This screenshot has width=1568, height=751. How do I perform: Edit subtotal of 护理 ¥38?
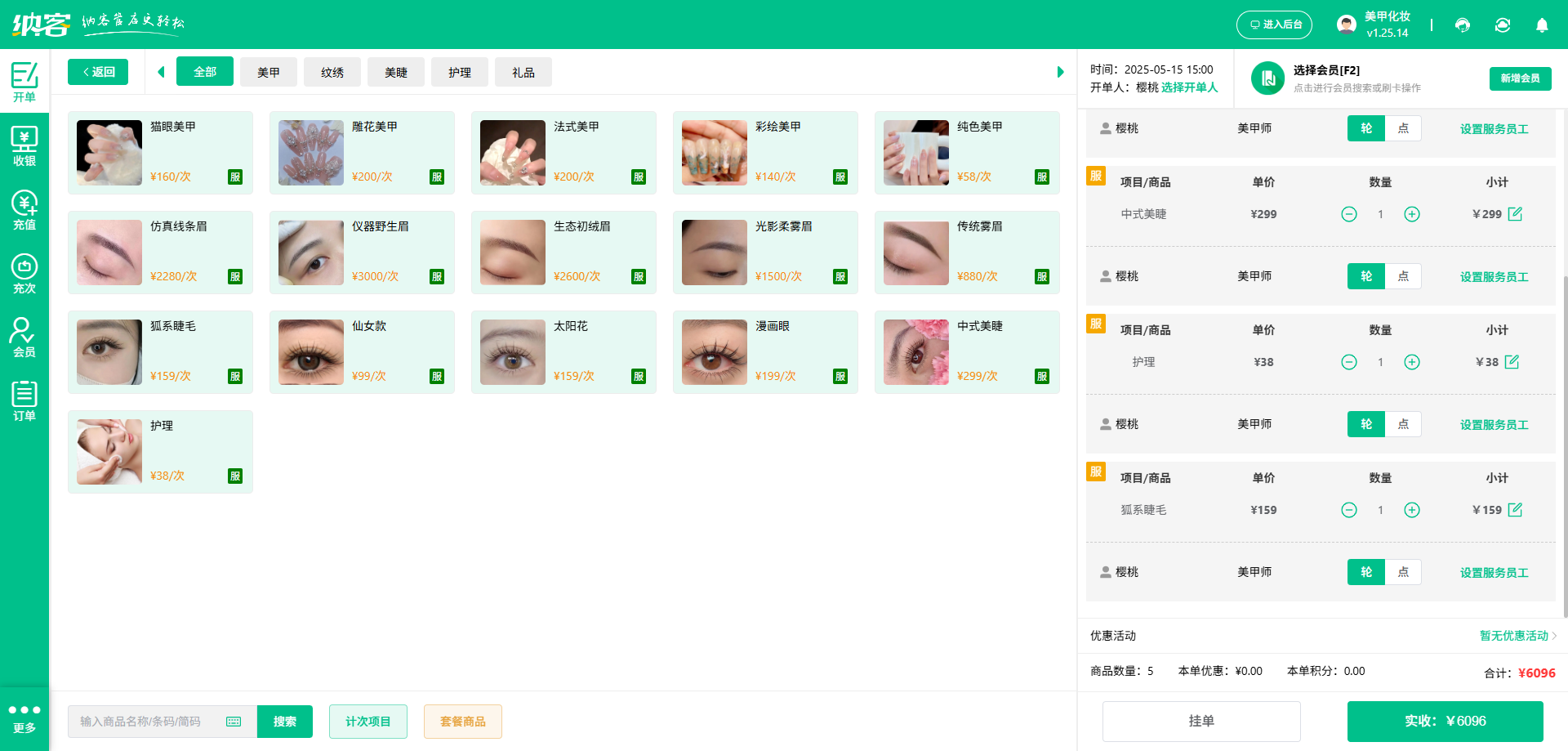tap(1512, 361)
